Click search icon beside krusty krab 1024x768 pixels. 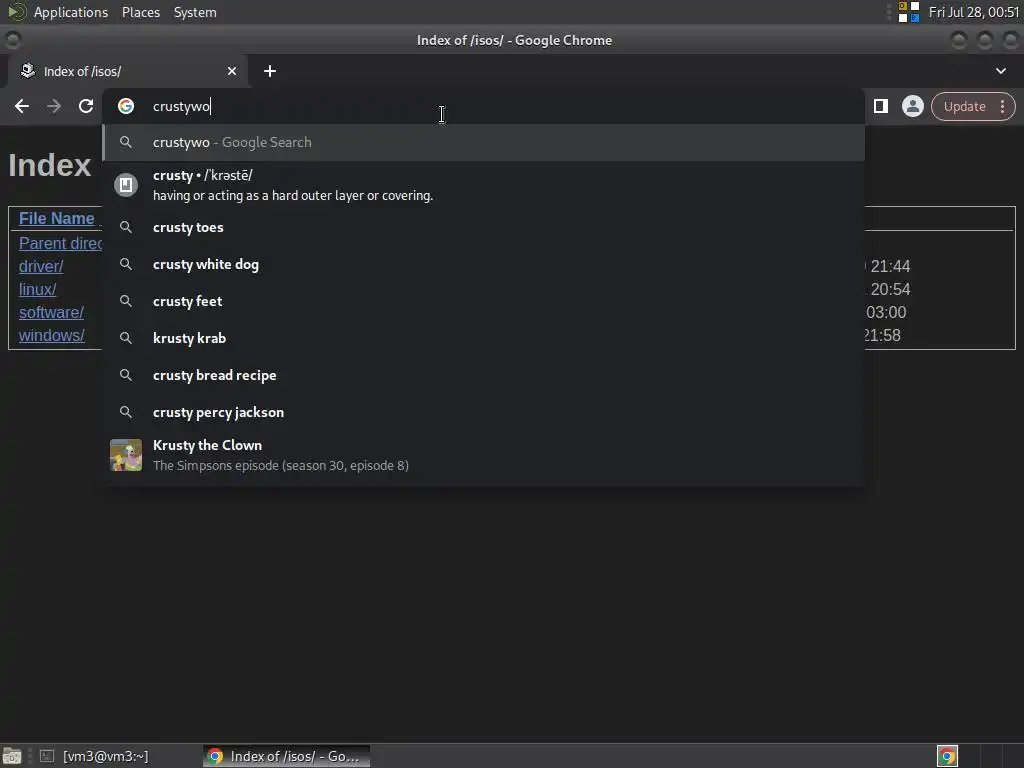click(x=126, y=338)
